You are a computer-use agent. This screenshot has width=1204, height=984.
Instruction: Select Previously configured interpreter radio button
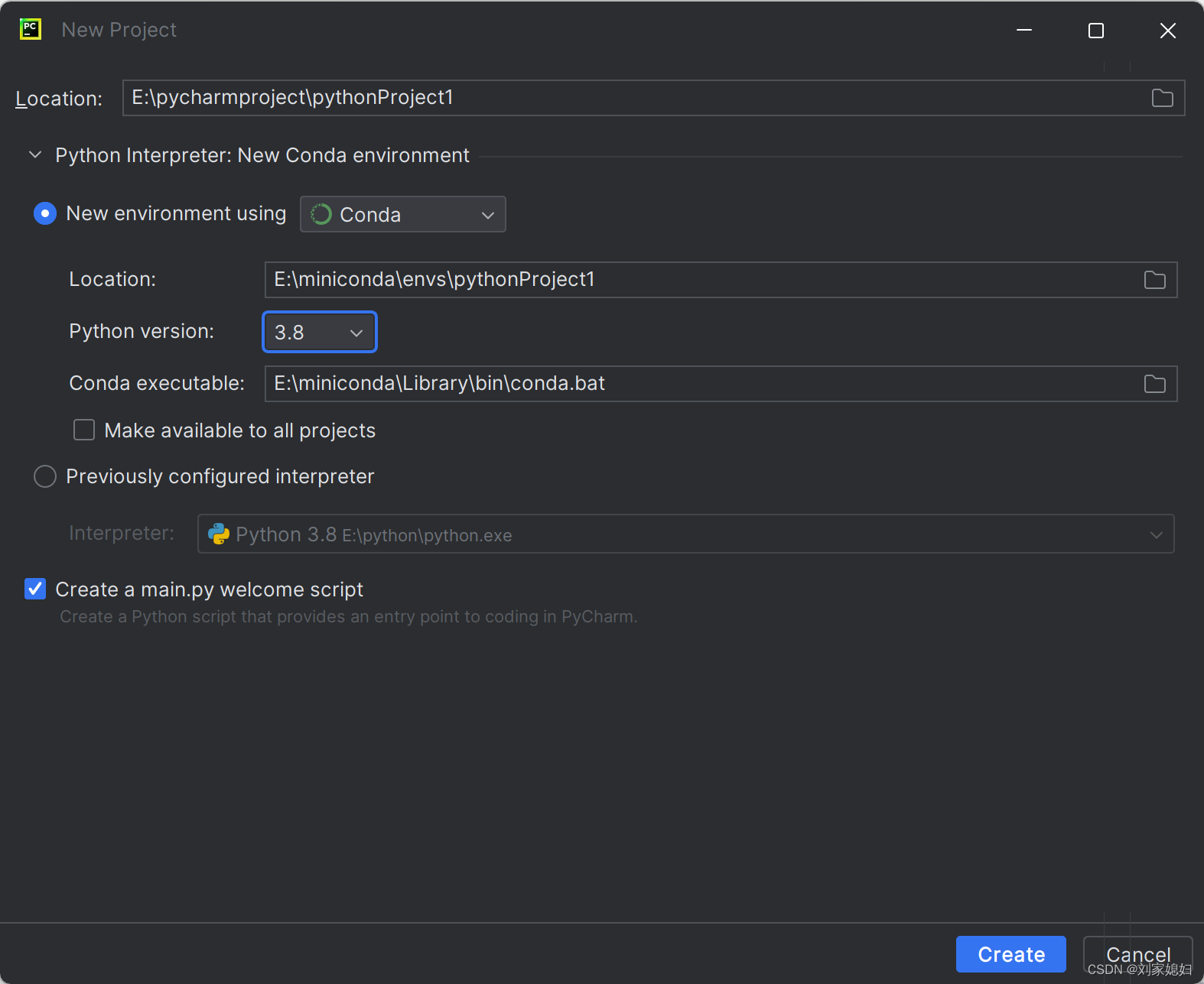[45, 476]
